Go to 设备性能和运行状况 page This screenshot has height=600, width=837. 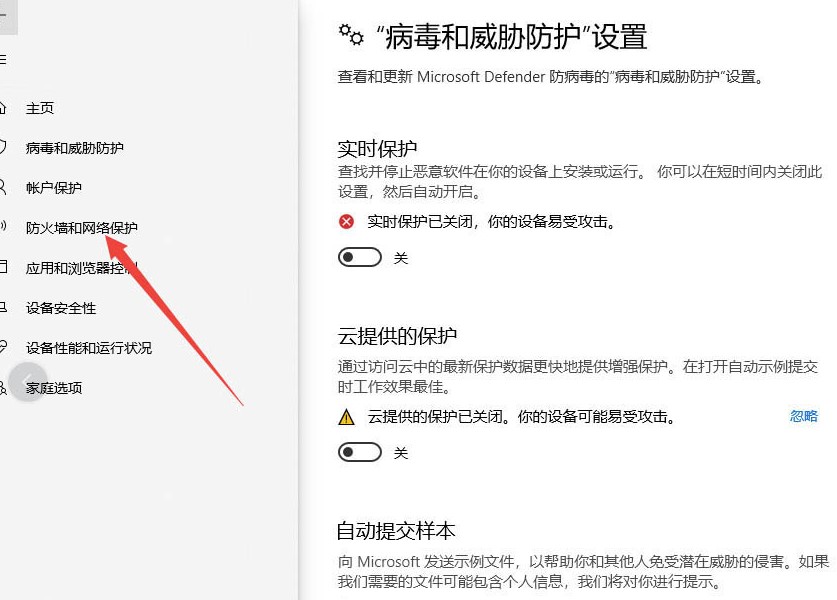tap(89, 348)
